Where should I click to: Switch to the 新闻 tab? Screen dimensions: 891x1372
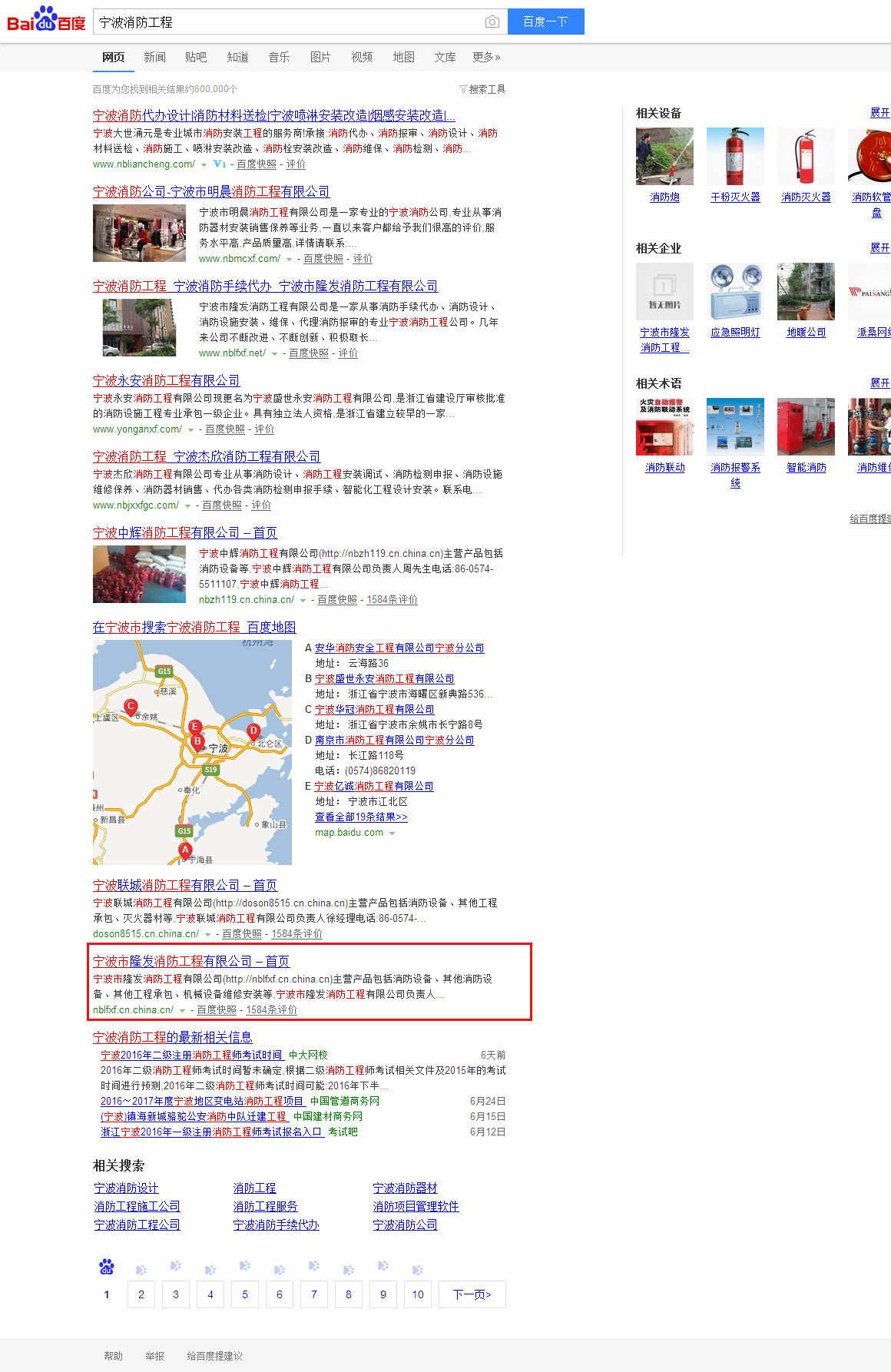point(154,57)
